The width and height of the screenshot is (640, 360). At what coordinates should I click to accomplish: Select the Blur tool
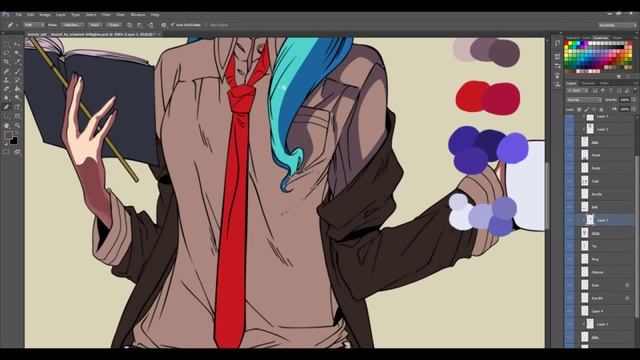(x=7, y=98)
